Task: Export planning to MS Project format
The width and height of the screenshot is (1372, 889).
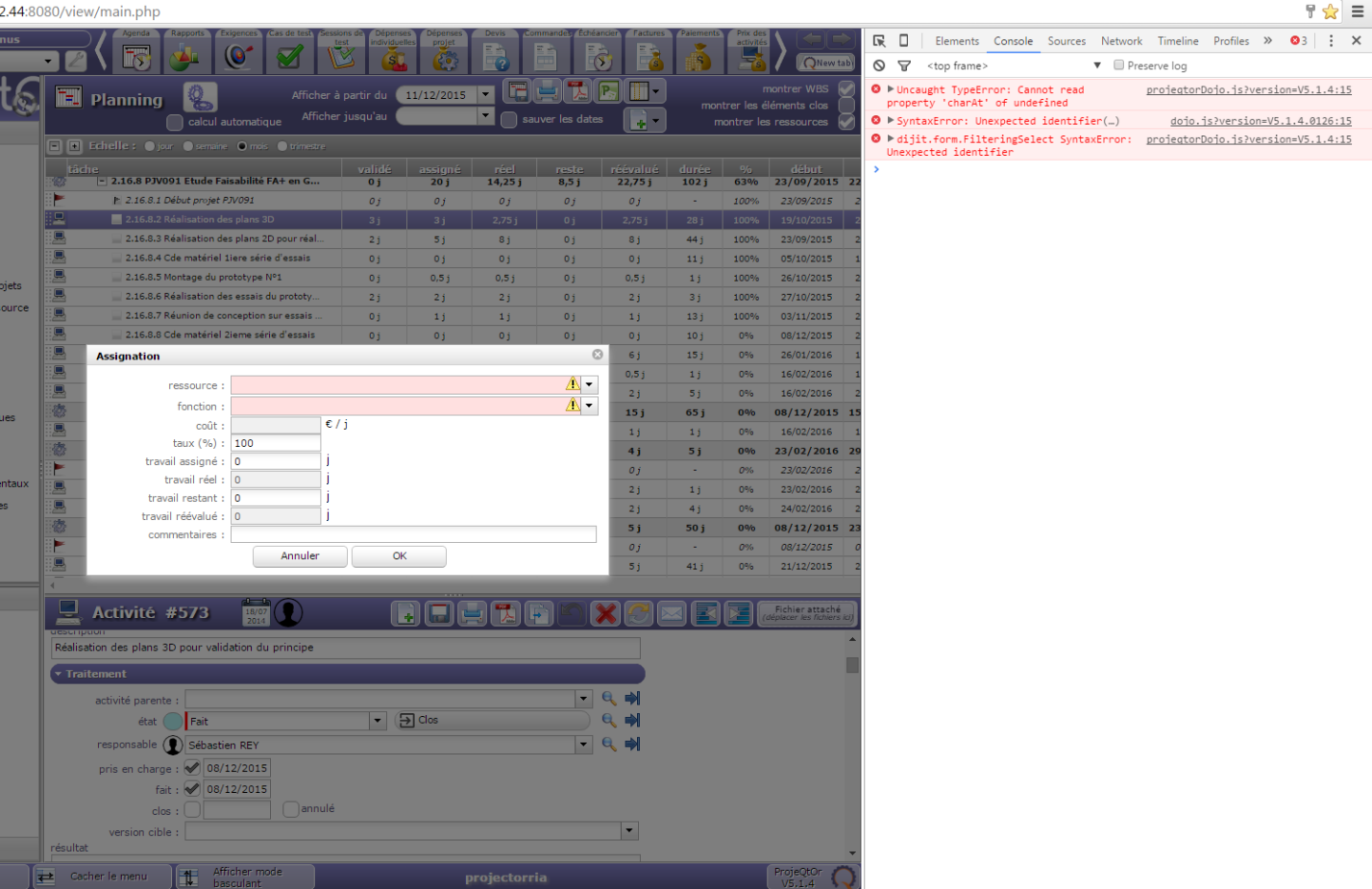Action: click(x=608, y=91)
